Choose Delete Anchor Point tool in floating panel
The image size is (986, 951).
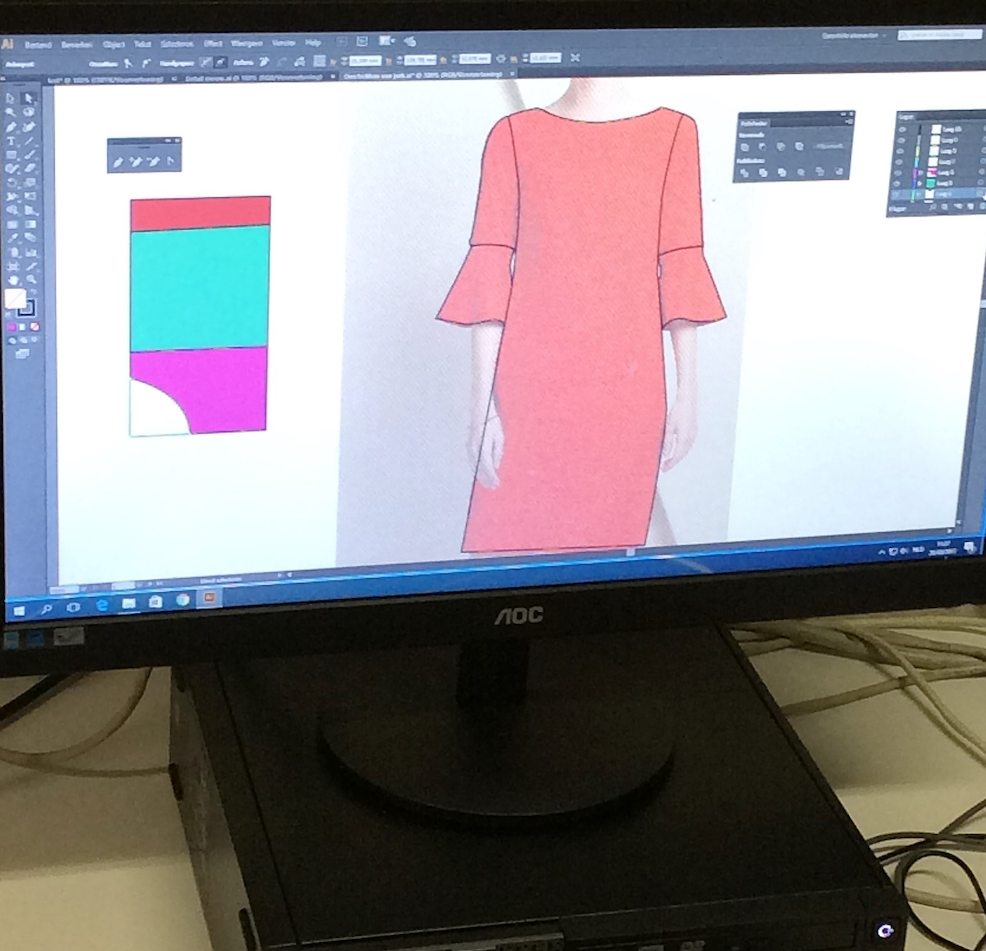(153, 162)
